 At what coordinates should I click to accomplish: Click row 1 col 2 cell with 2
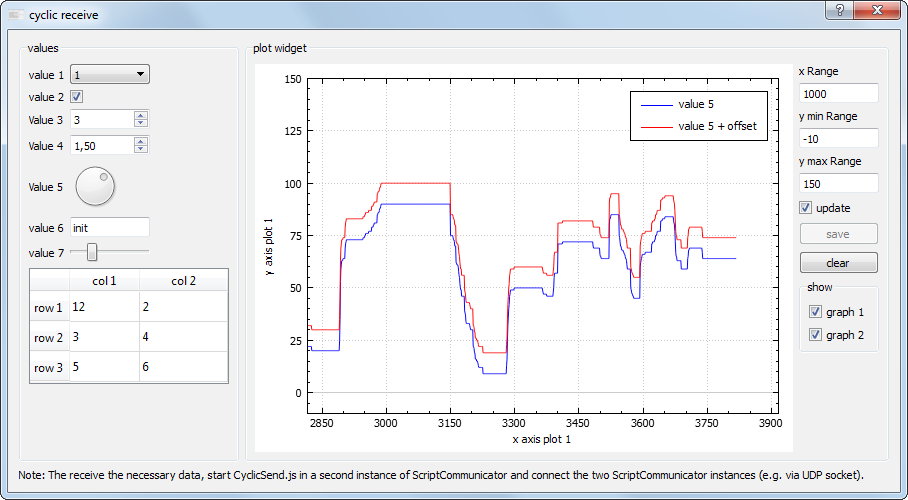pyautogui.click(x=184, y=307)
